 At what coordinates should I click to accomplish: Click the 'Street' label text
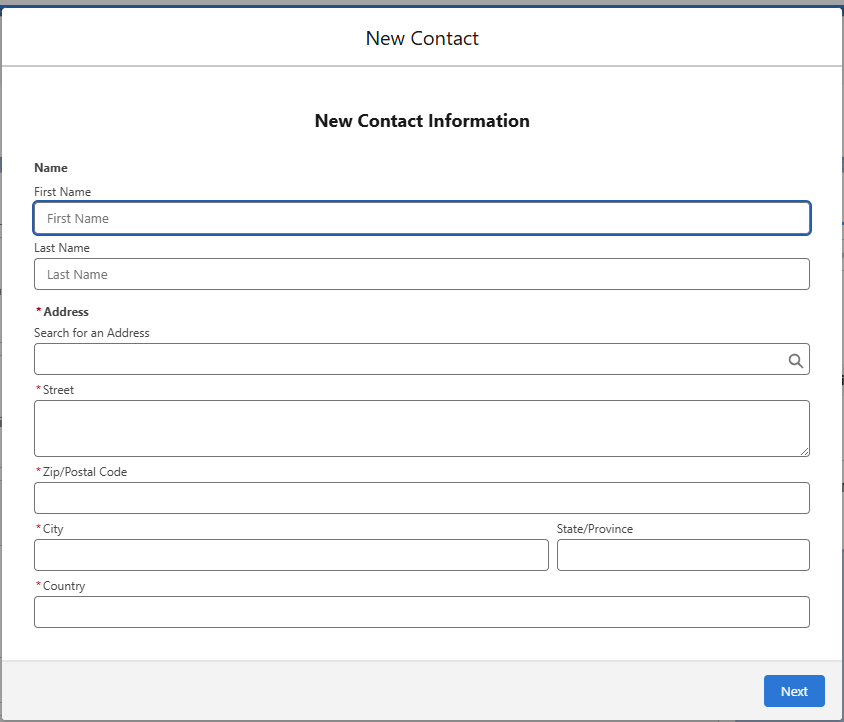tap(58, 390)
